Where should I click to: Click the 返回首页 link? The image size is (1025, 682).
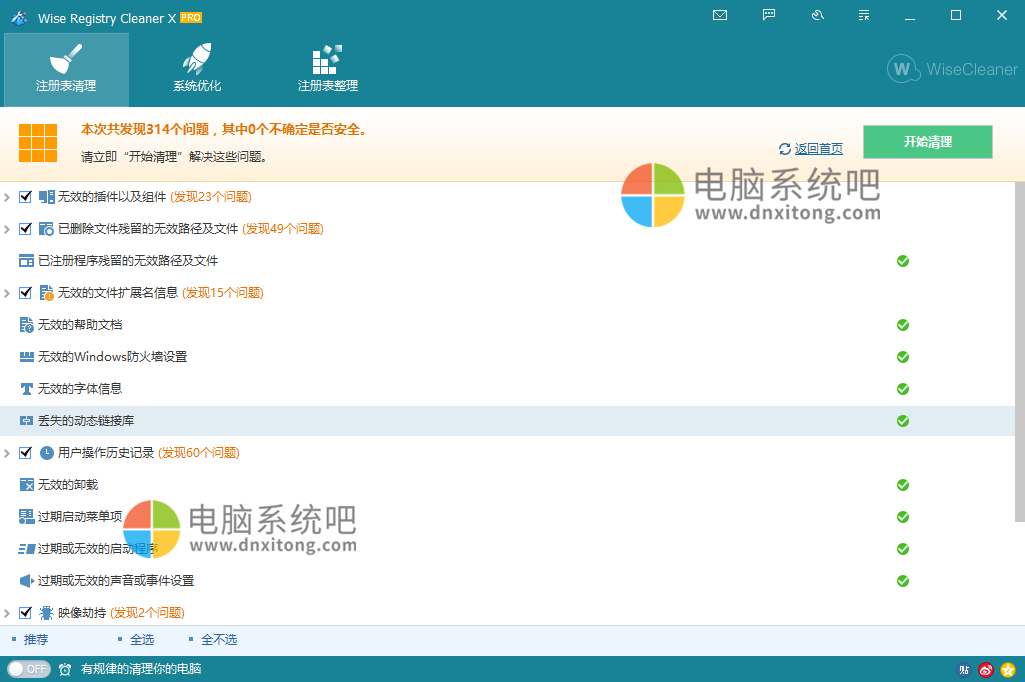tap(818, 149)
